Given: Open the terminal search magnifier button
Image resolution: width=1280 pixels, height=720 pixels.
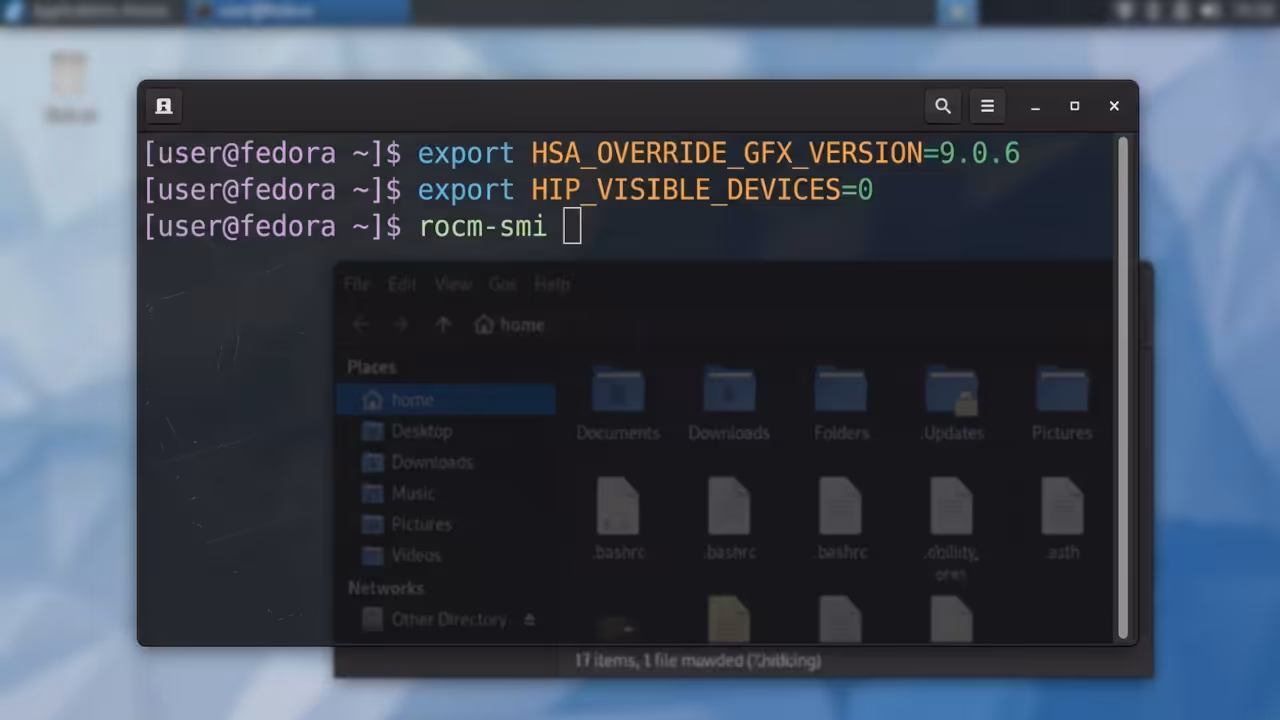Looking at the screenshot, I should (x=942, y=106).
